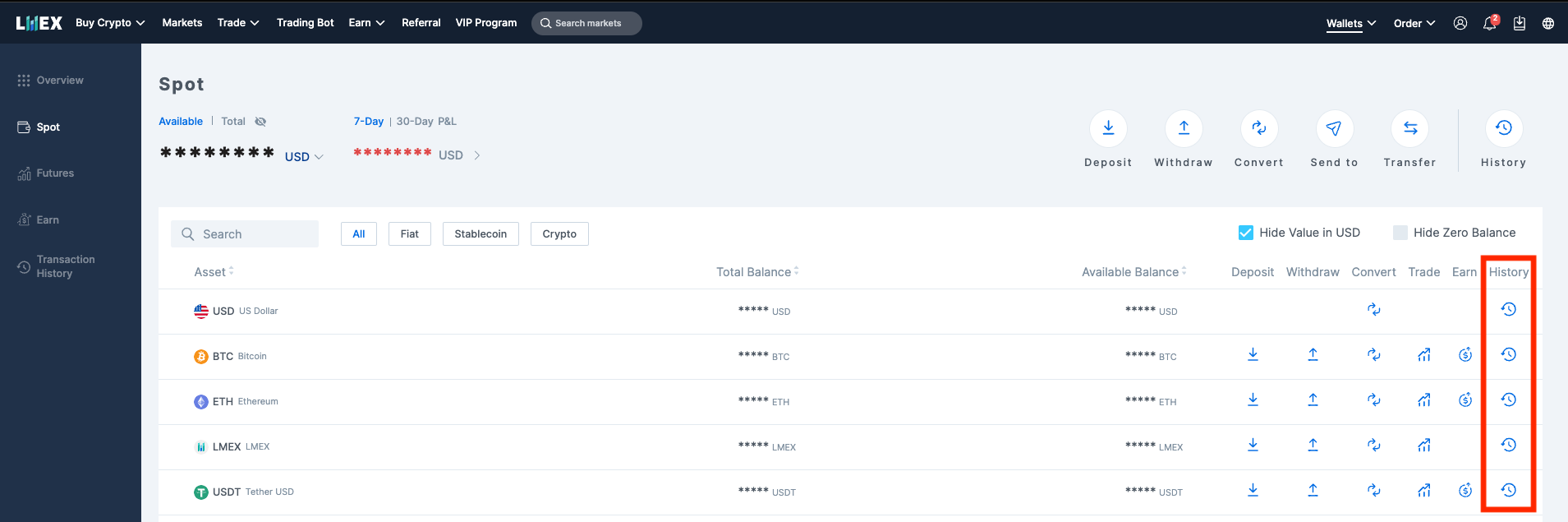The image size is (1568, 522).
Task: Click the Search markets box
Action: pos(586,23)
